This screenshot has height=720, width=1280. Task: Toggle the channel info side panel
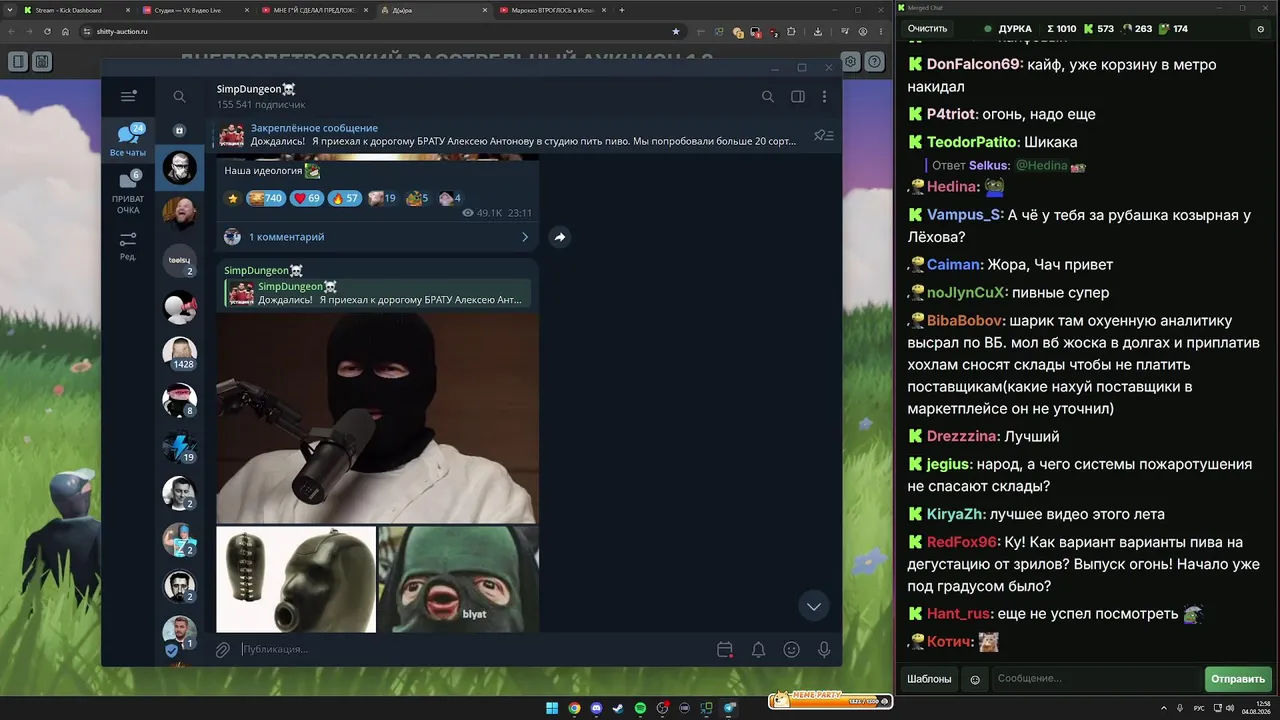click(x=798, y=97)
